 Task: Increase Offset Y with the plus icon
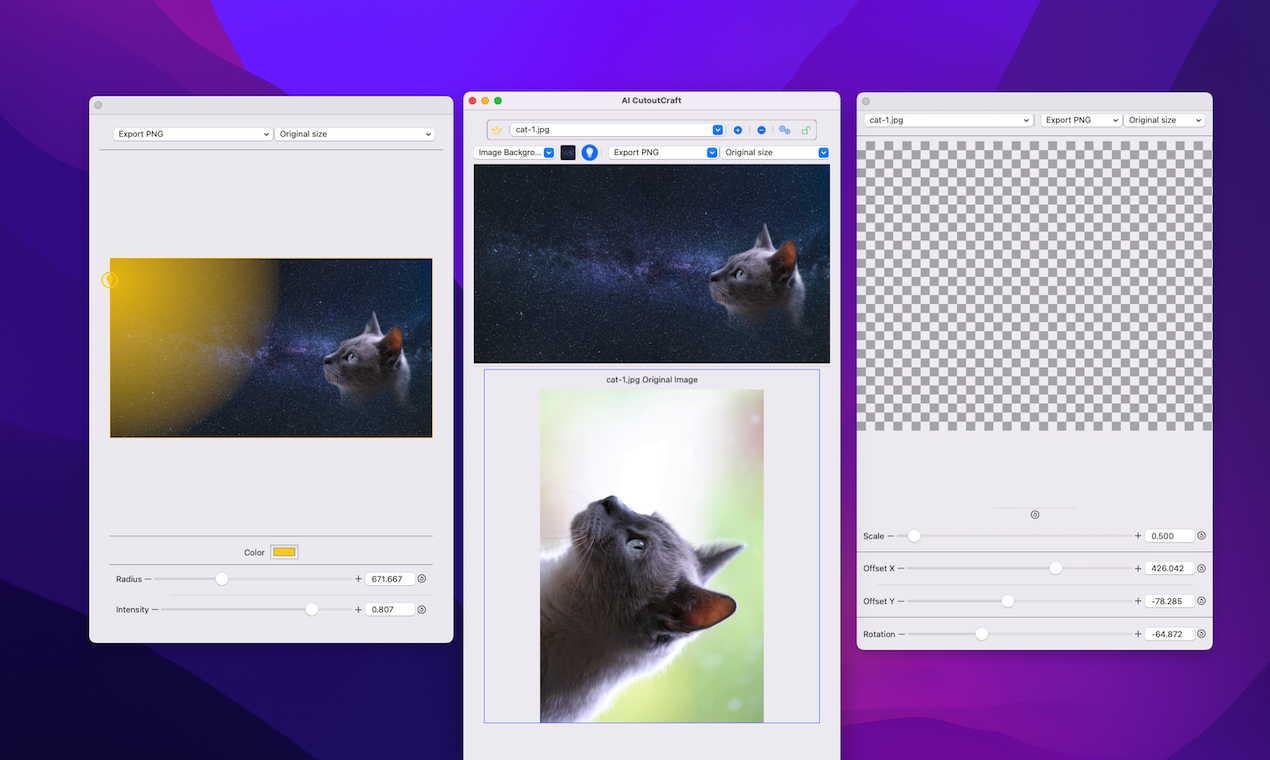(1138, 601)
